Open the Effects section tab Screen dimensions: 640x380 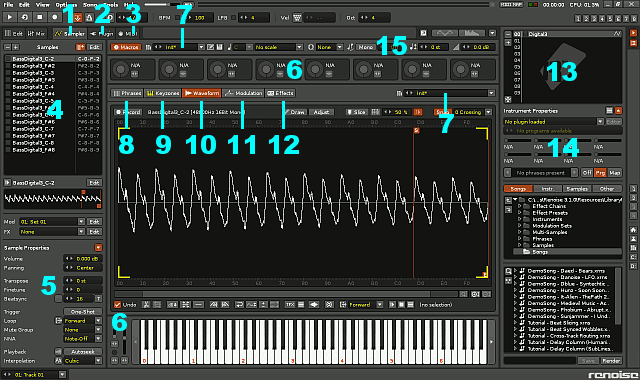[x=280, y=93]
